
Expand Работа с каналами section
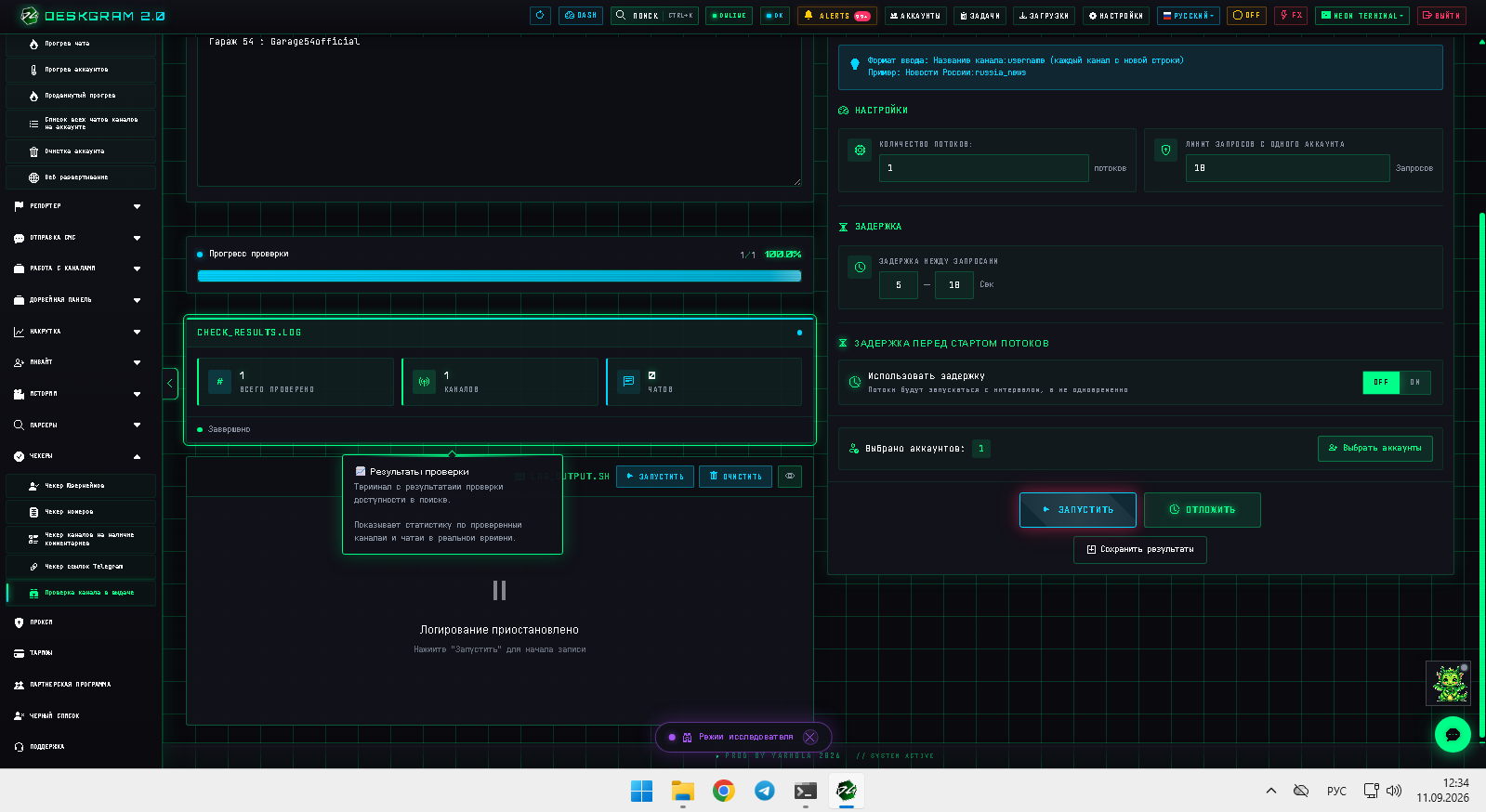point(80,268)
